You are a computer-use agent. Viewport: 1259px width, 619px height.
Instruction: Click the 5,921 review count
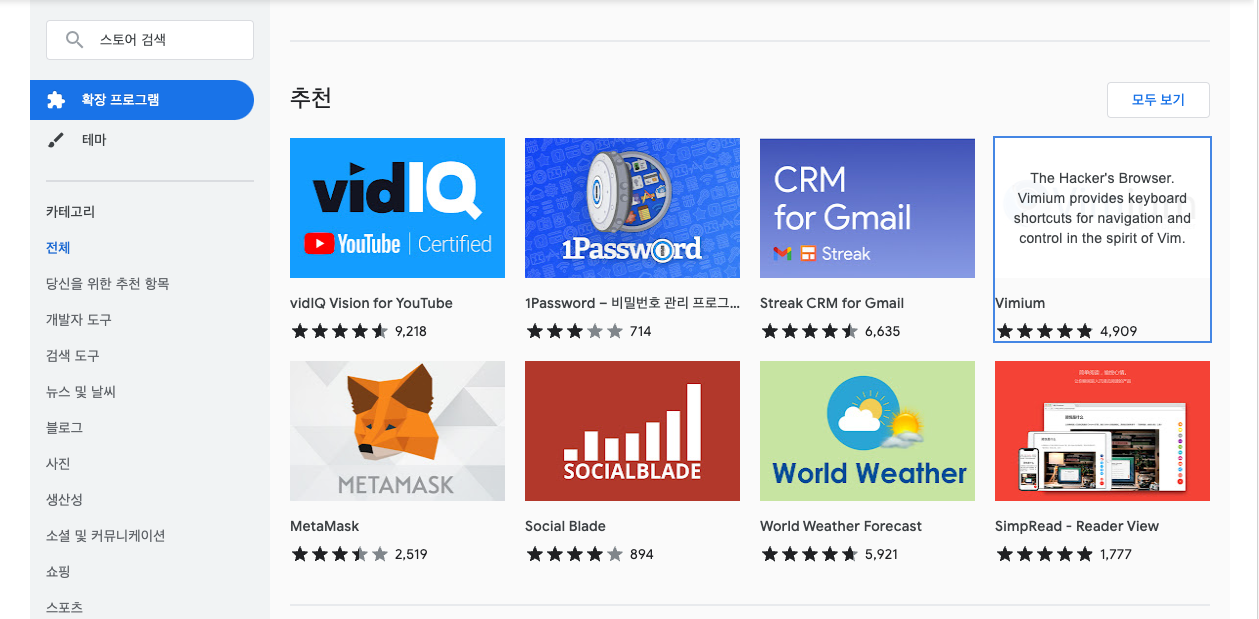click(882, 554)
